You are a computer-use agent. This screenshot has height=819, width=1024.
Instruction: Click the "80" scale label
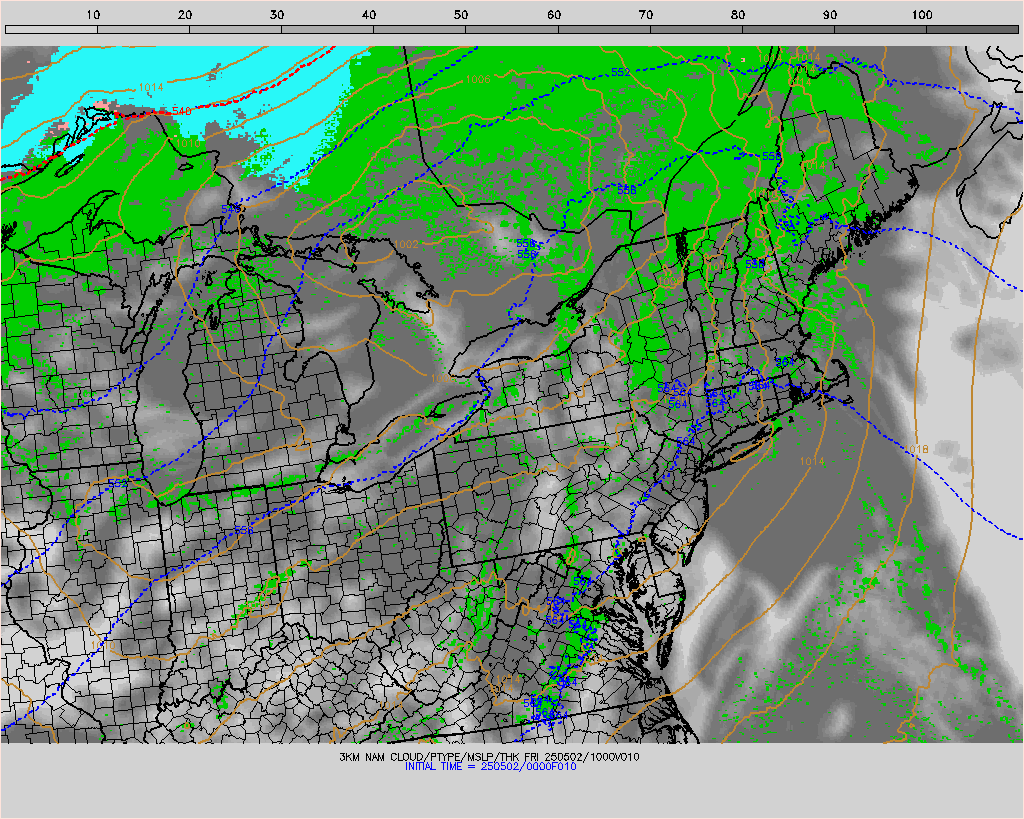click(738, 14)
